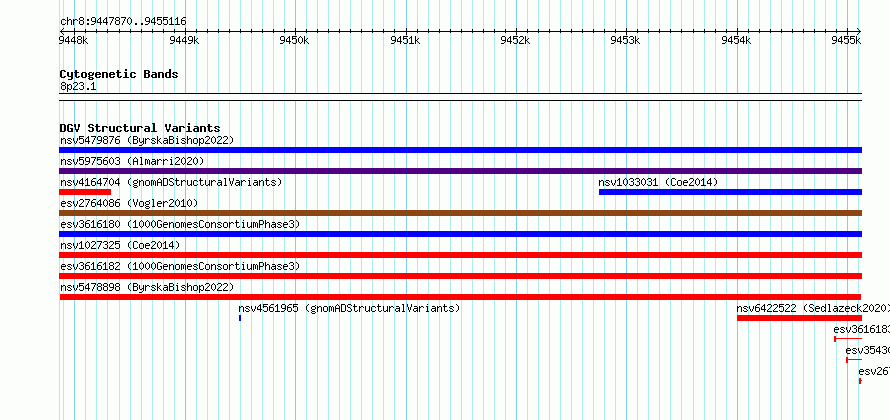Select the 8p23.1 cytogenetic band line
The image size is (890, 420).
point(460,97)
